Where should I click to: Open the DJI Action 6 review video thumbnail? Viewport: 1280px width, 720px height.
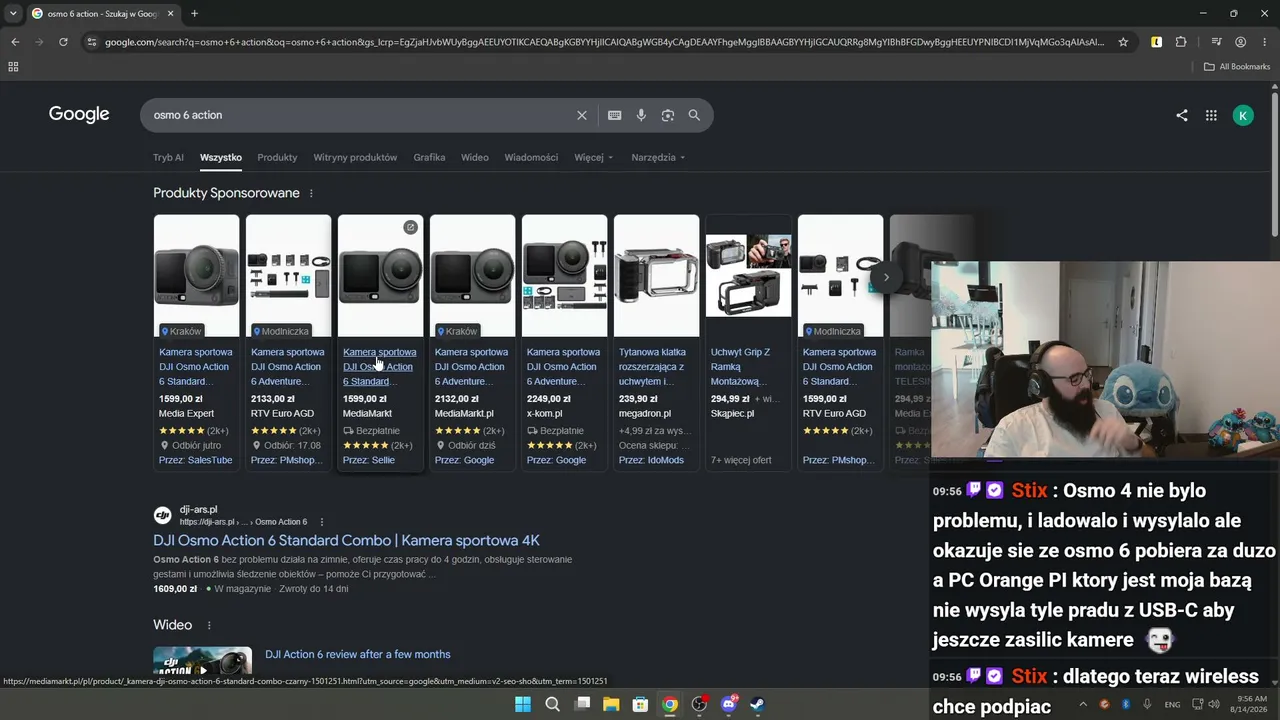(x=202, y=662)
